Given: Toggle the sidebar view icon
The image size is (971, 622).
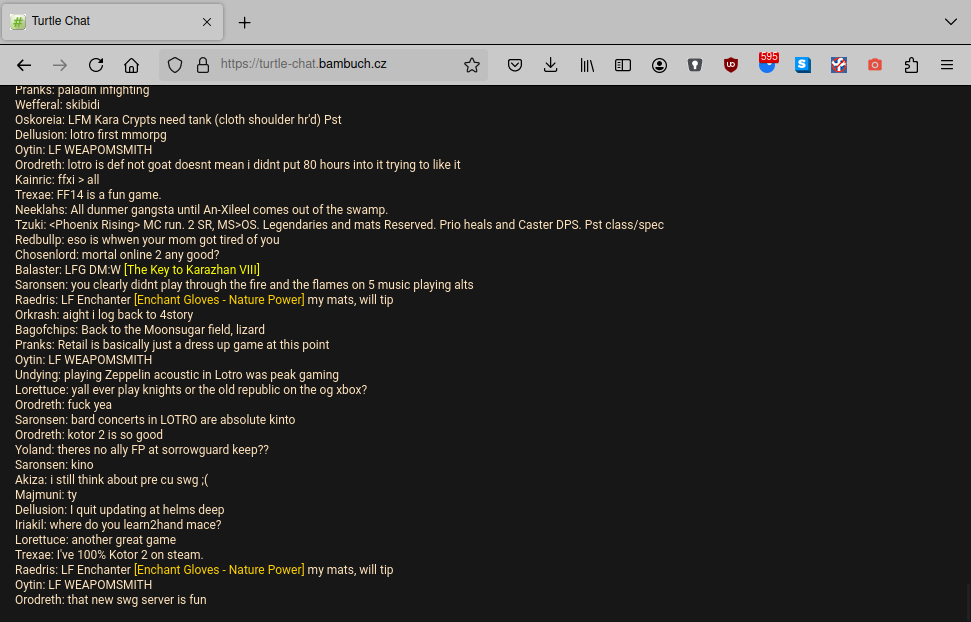Looking at the screenshot, I should [623, 65].
